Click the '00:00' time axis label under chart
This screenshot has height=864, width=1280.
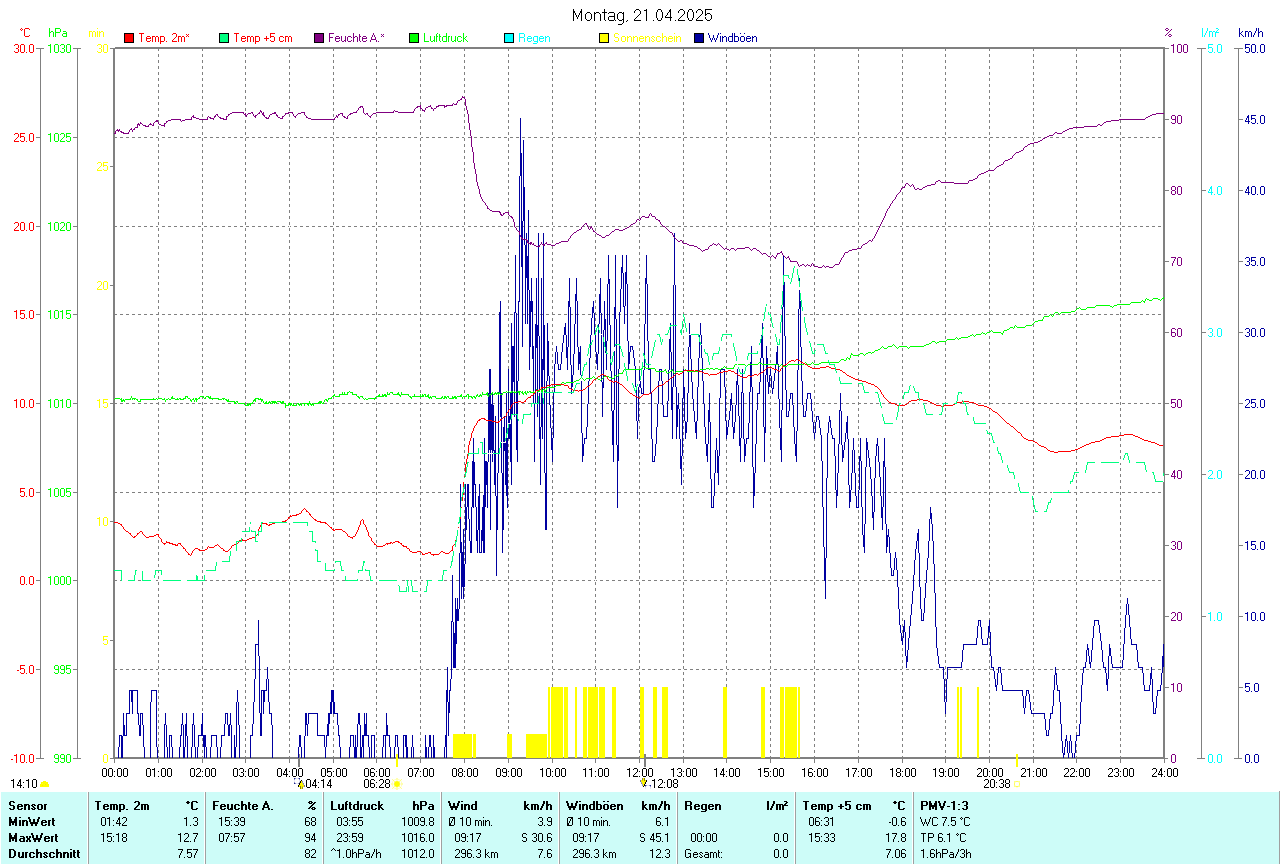coord(115,772)
